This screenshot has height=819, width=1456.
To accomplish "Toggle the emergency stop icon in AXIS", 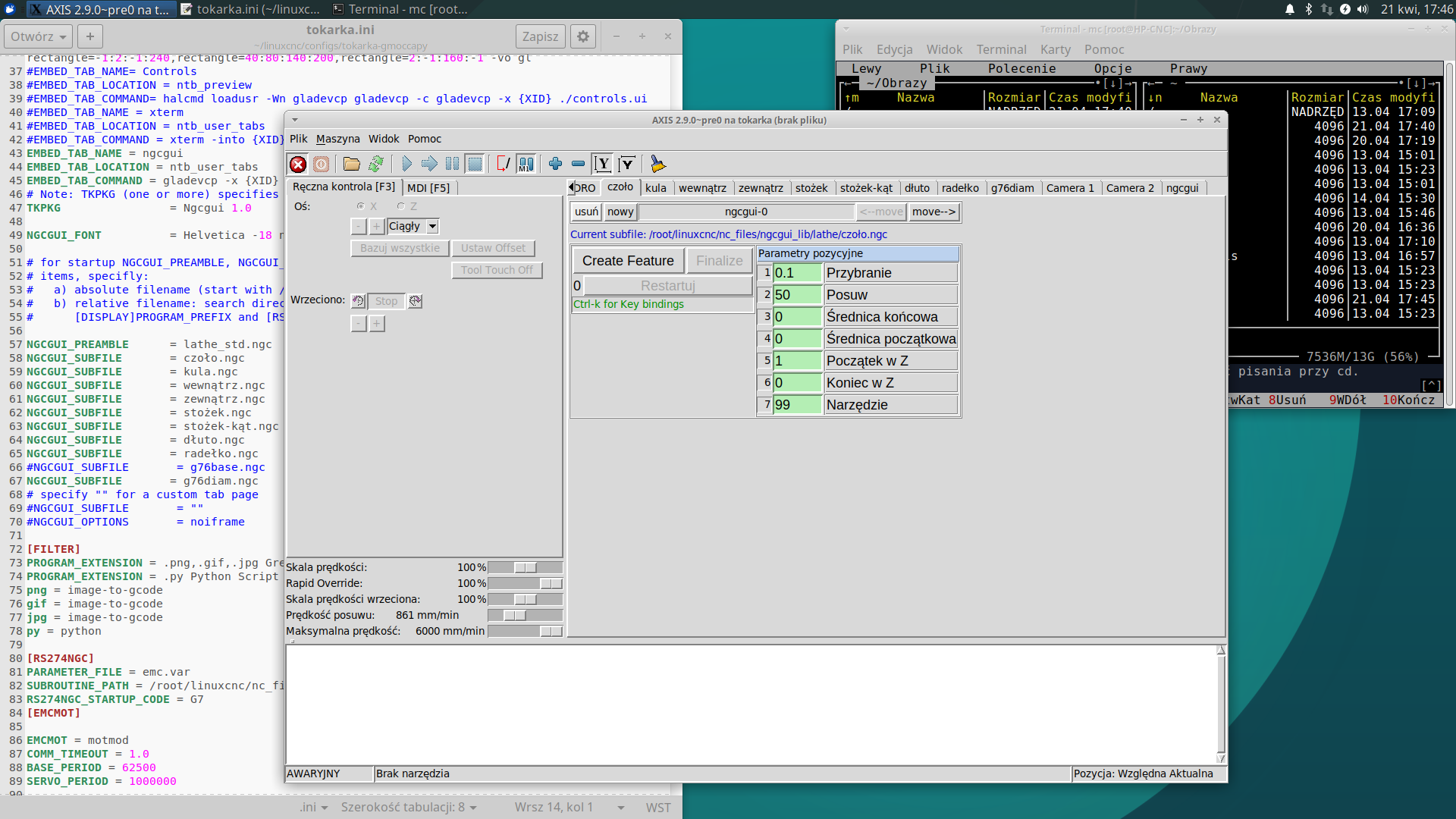I will [298, 164].
